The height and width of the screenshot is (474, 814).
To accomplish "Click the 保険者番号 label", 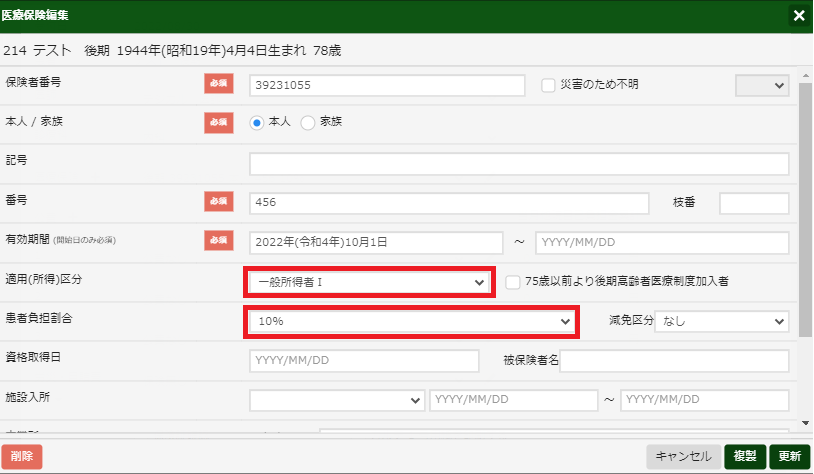I will coord(33,82).
